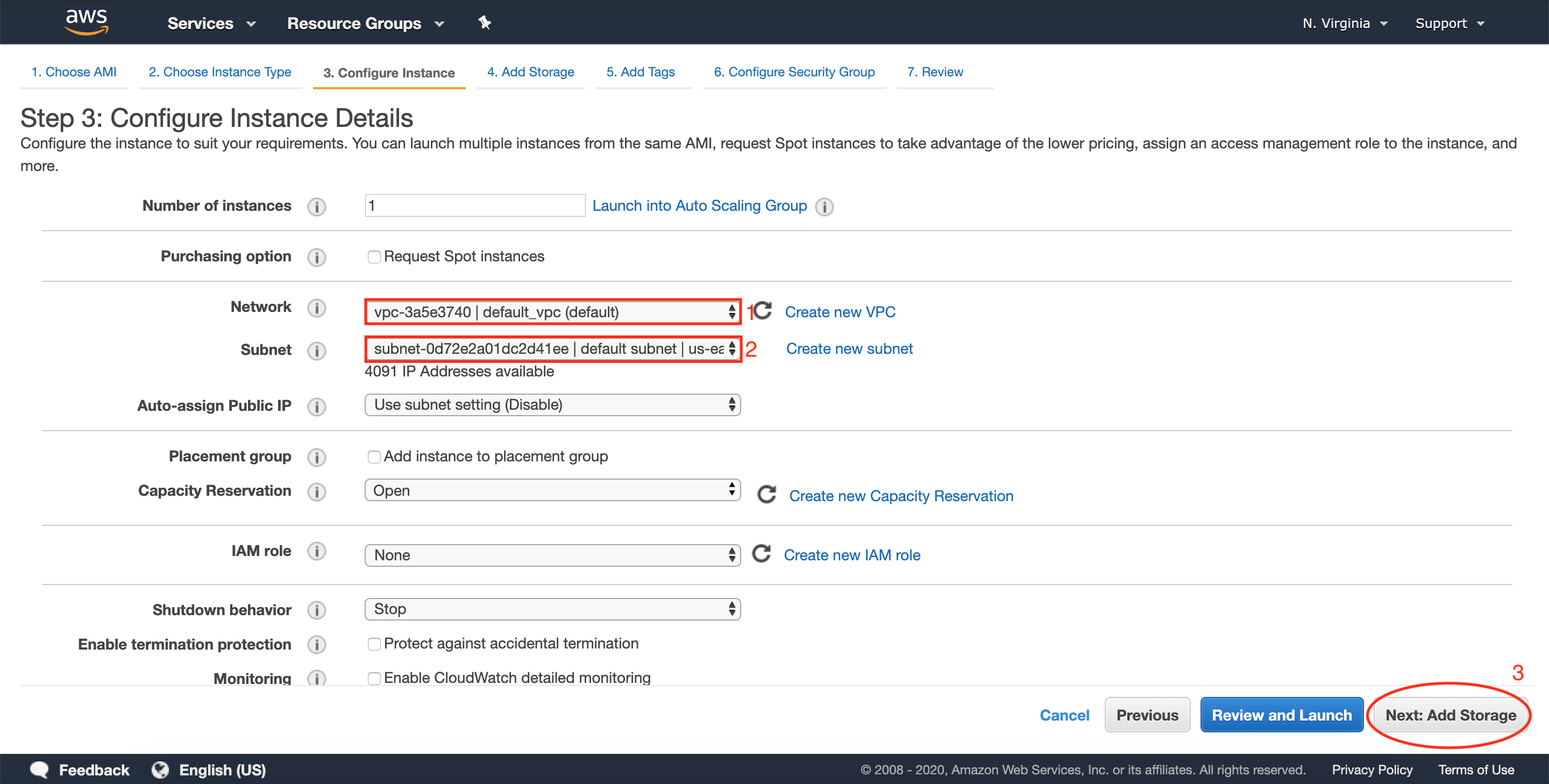Show info for Purchasing option
Image resolution: width=1549 pixels, height=784 pixels.
[x=317, y=258]
